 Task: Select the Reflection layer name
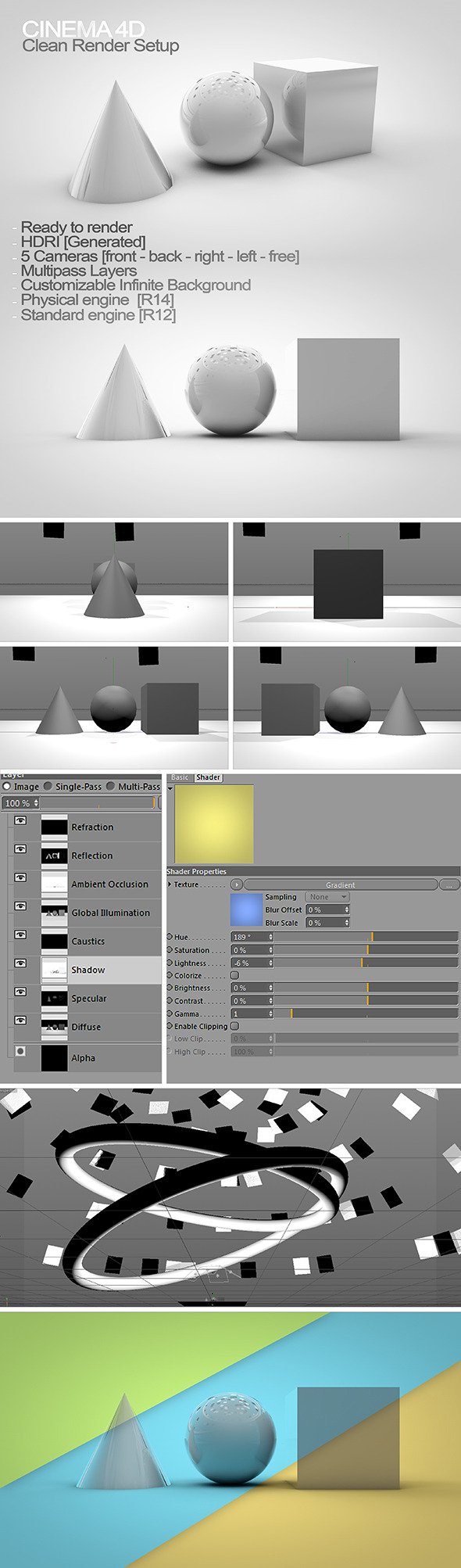92,856
